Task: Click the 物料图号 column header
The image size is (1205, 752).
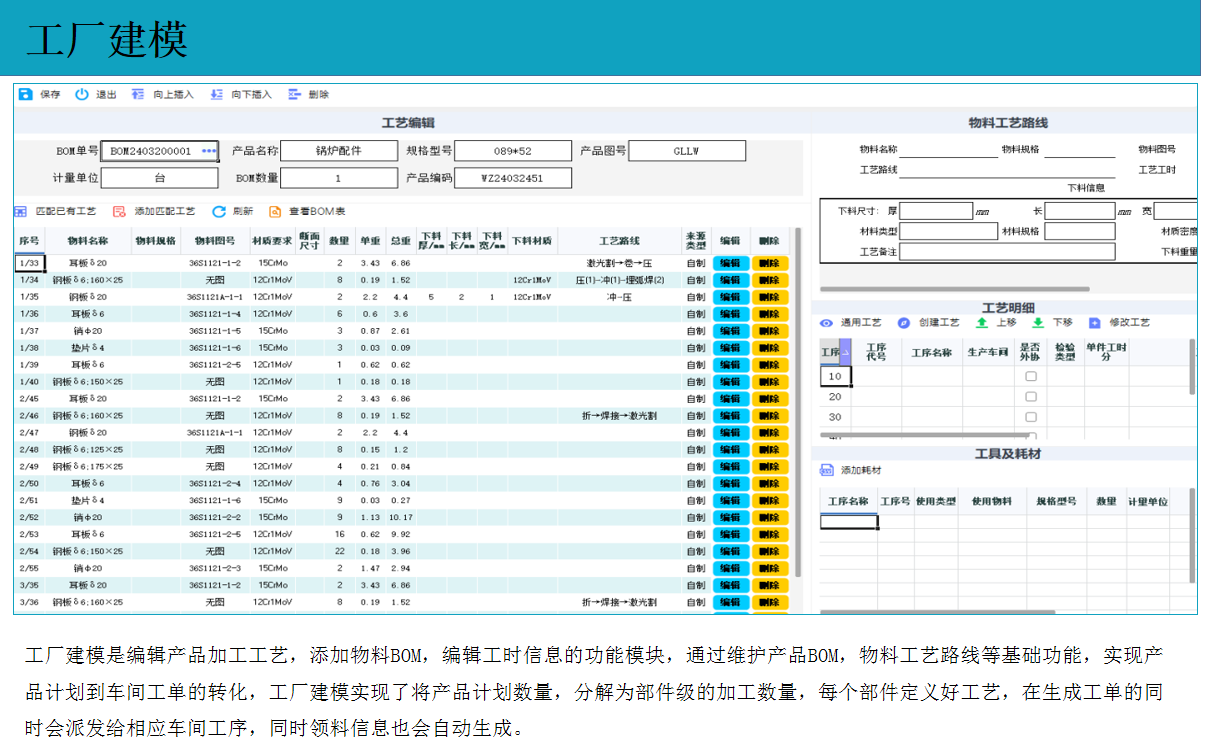Action: pos(215,241)
